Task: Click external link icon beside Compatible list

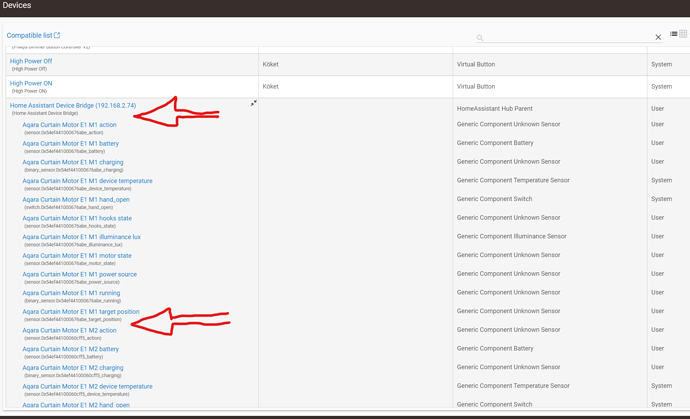Action: tap(57, 36)
